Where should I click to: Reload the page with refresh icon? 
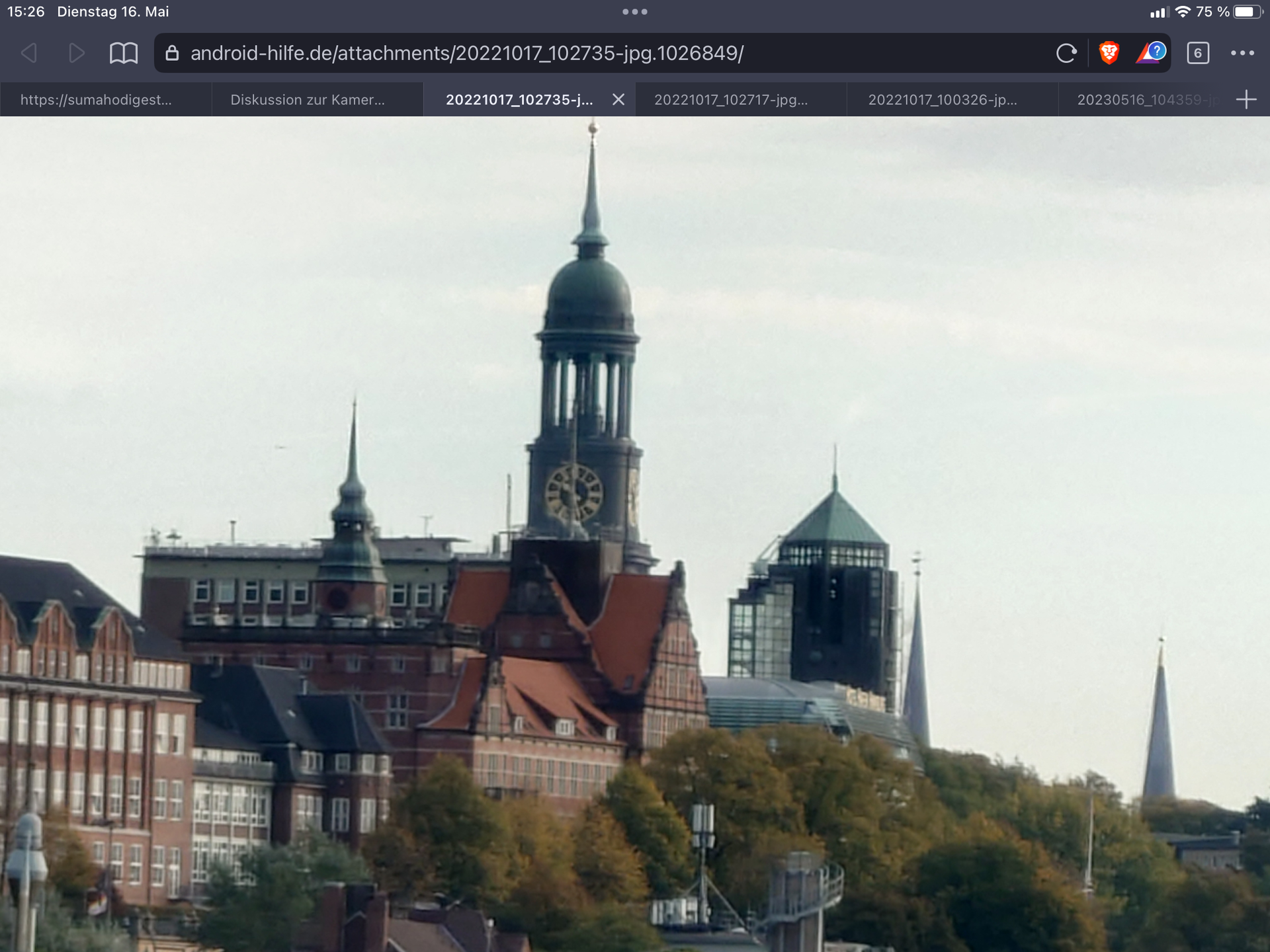pos(1066,53)
